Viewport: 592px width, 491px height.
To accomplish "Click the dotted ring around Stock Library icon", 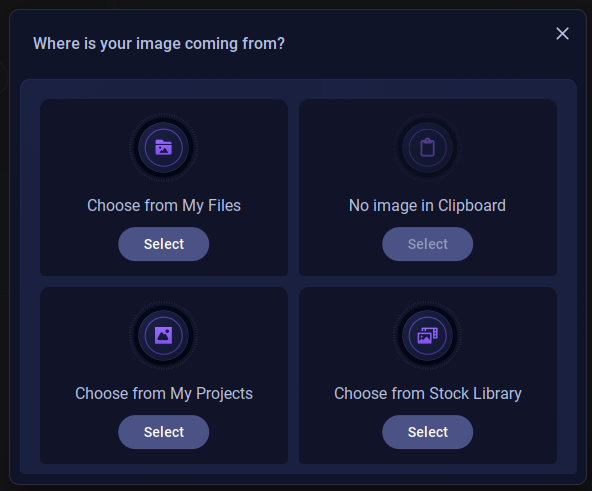I will (427, 303).
